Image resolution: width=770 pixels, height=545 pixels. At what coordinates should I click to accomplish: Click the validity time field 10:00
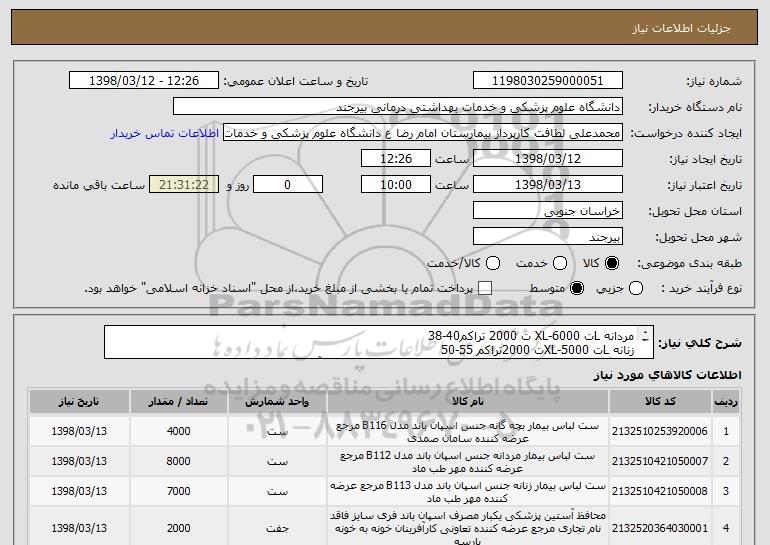tap(396, 185)
